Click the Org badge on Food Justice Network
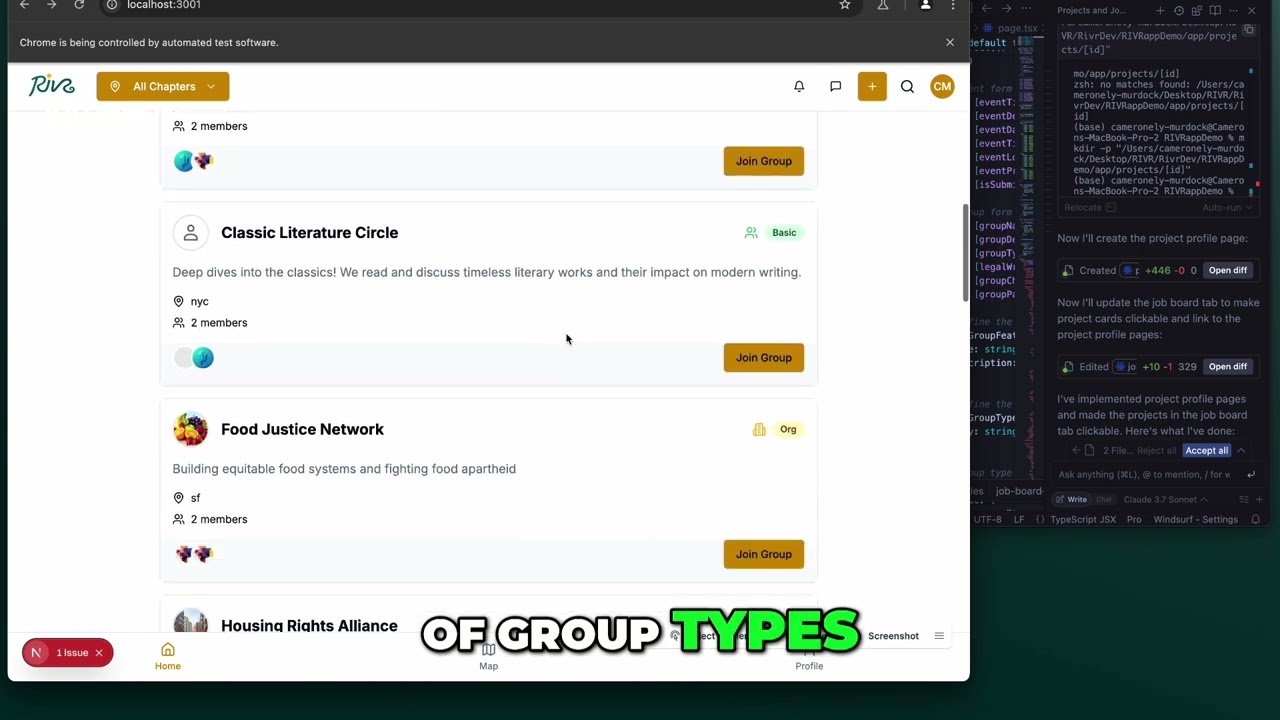Screen dimensions: 1280x720 point(788,429)
